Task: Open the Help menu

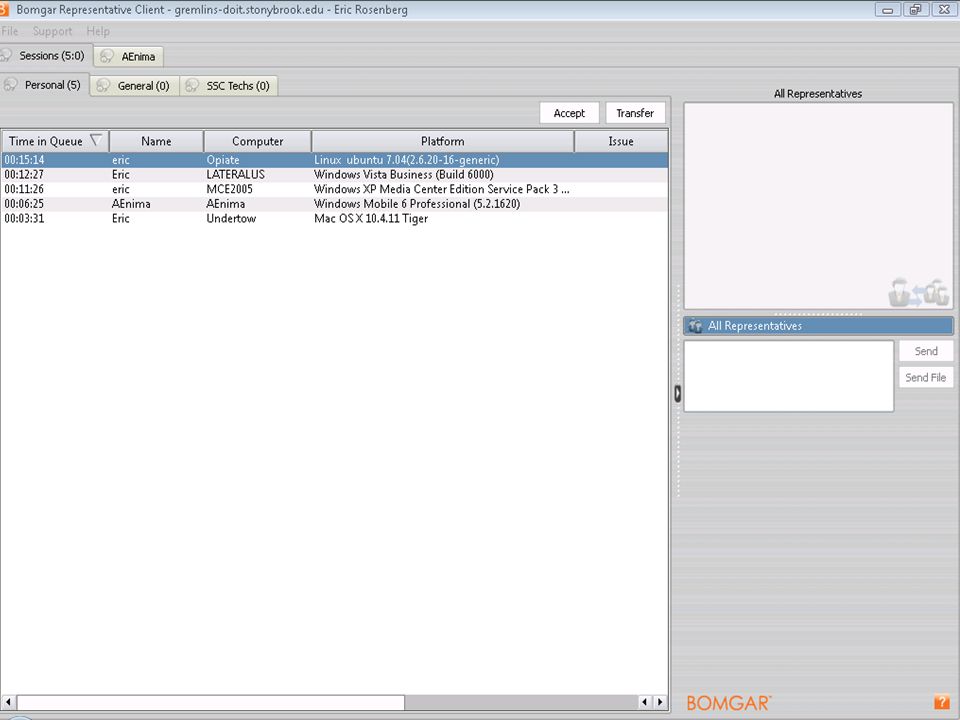Action: [x=98, y=31]
